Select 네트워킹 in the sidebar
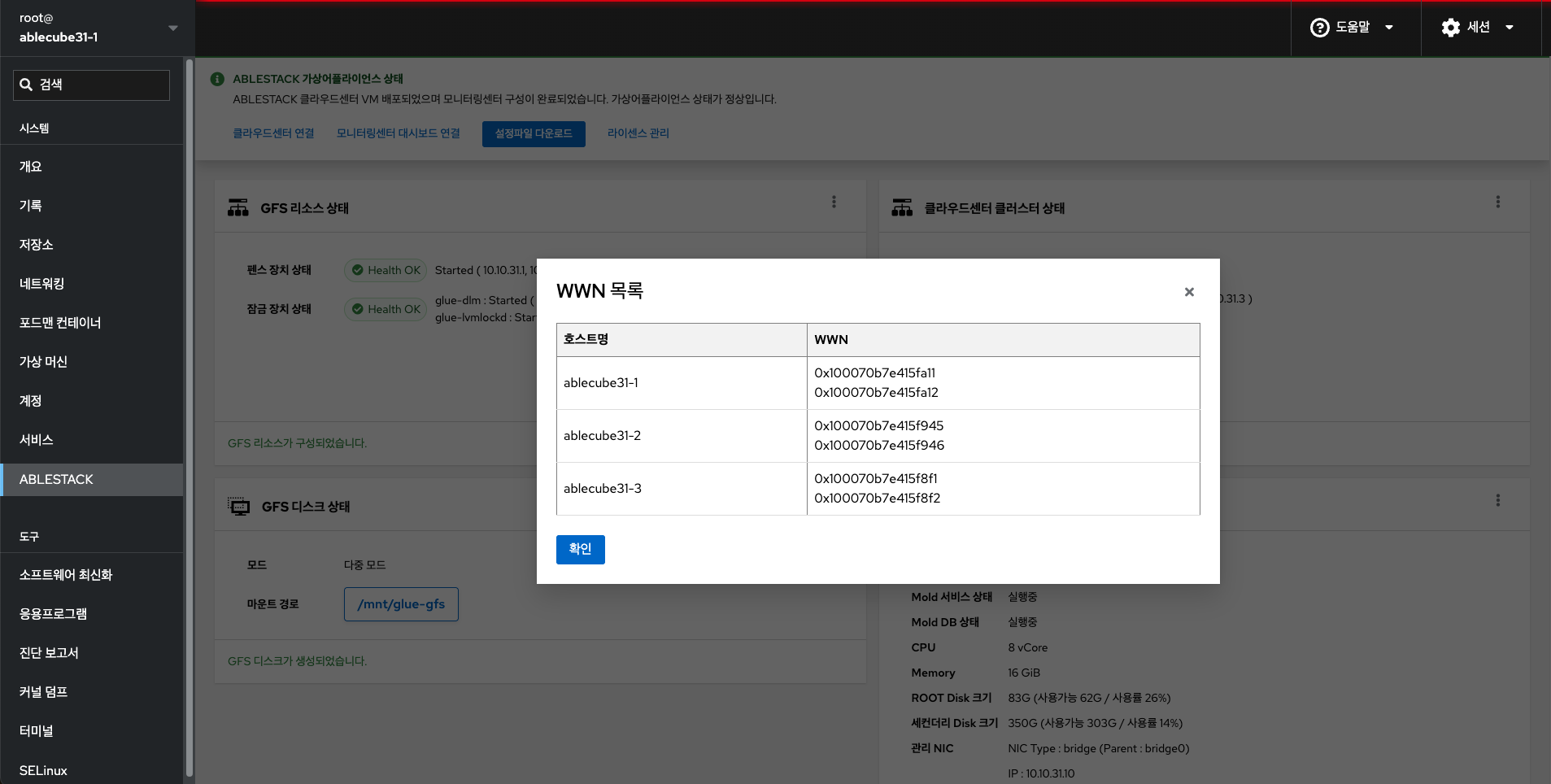The width and height of the screenshot is (1551, 784). [42, 284]
